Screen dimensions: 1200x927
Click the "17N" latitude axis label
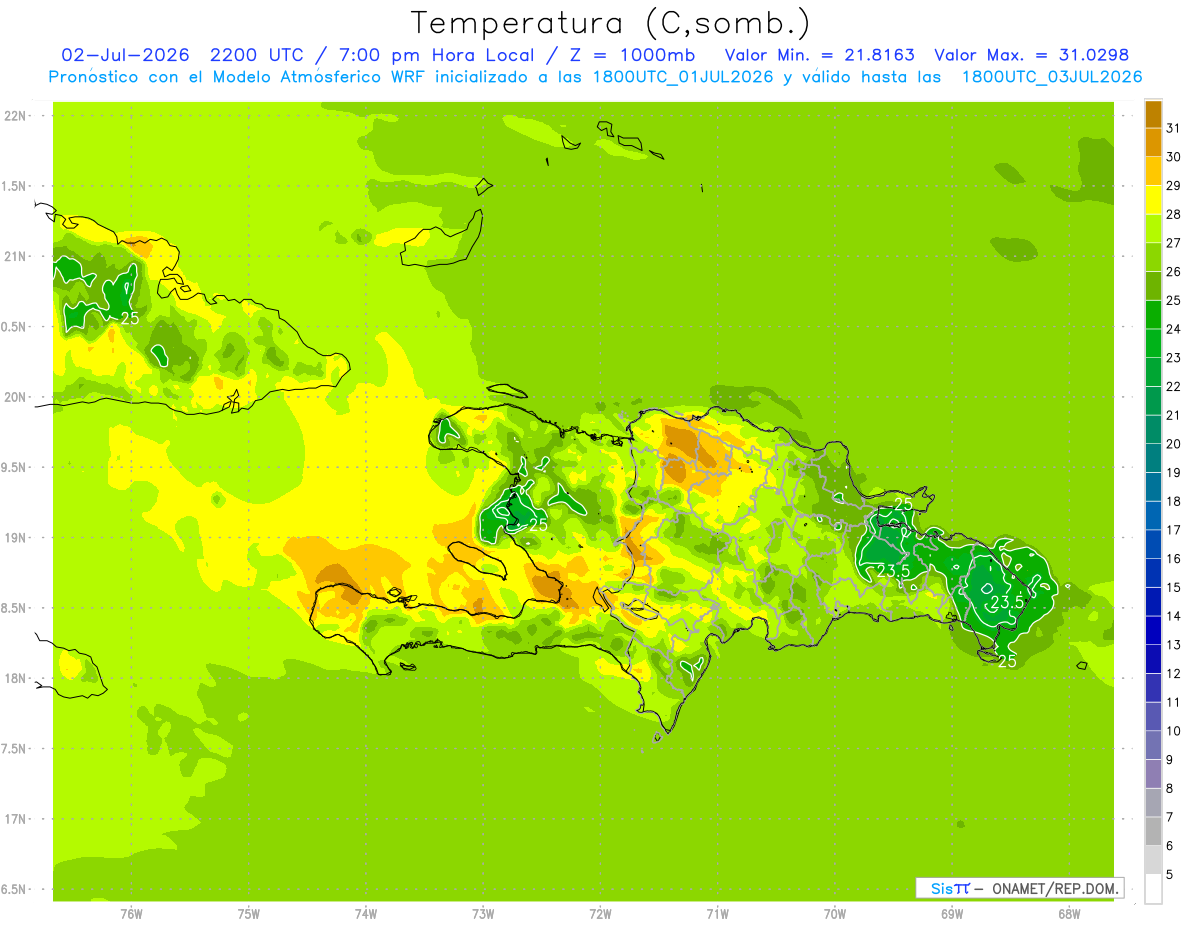14,819
